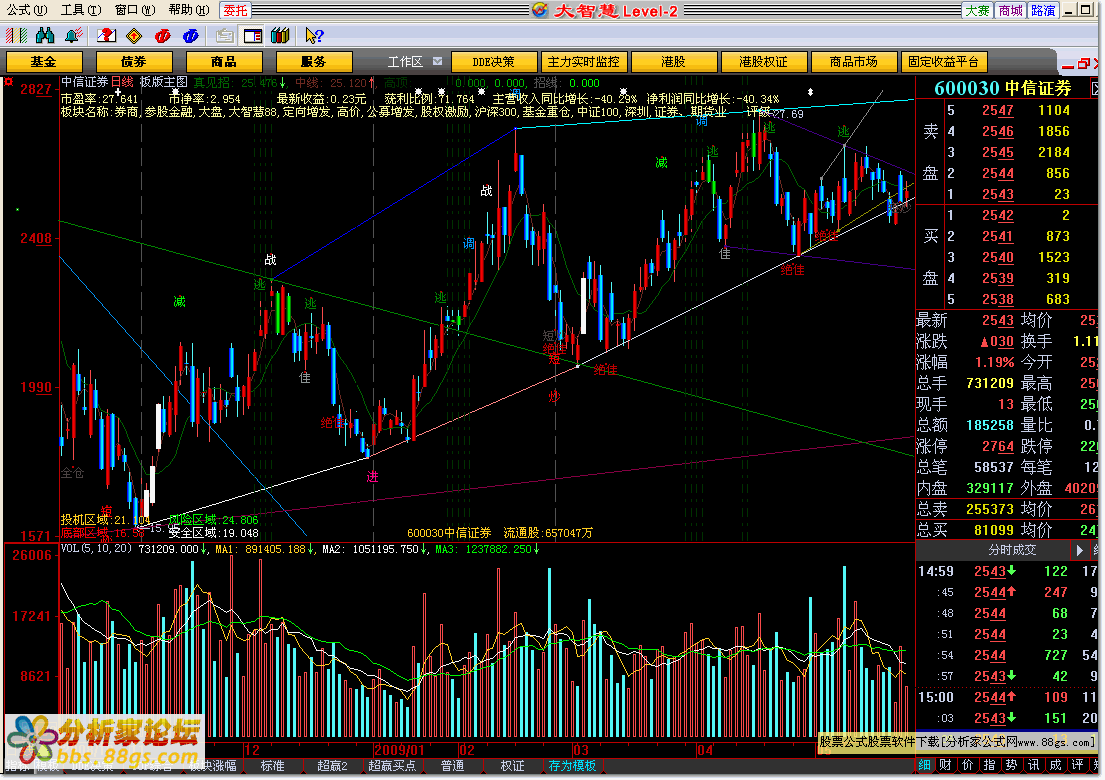Screen dimensions: 1105x780
Task: Click the 港股权证 button
Action: coord(764,62)
